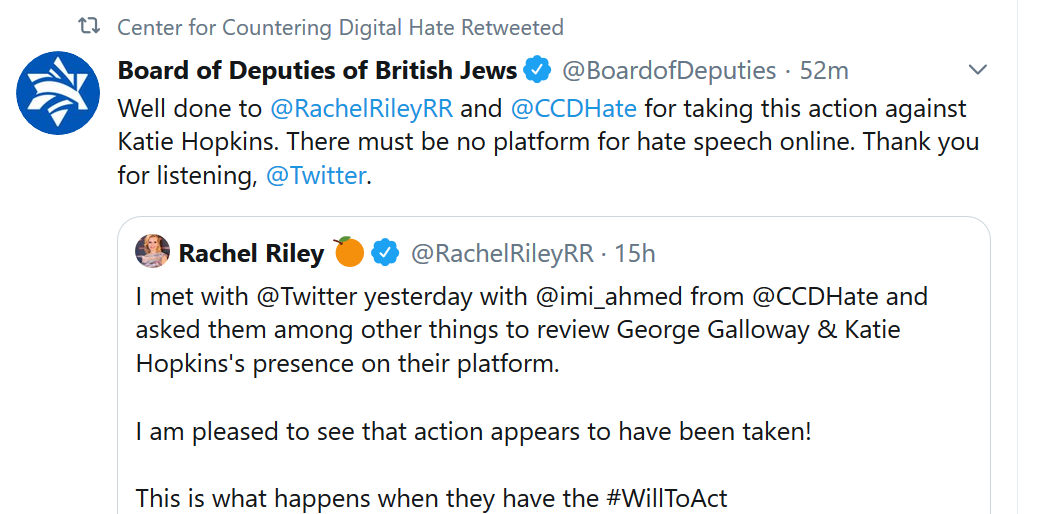This screenshot has width=1039, height=514.
Task: Click Rachel Riley's verified checkmark badge
Action: pyautogui.click(x=385, y=253)
